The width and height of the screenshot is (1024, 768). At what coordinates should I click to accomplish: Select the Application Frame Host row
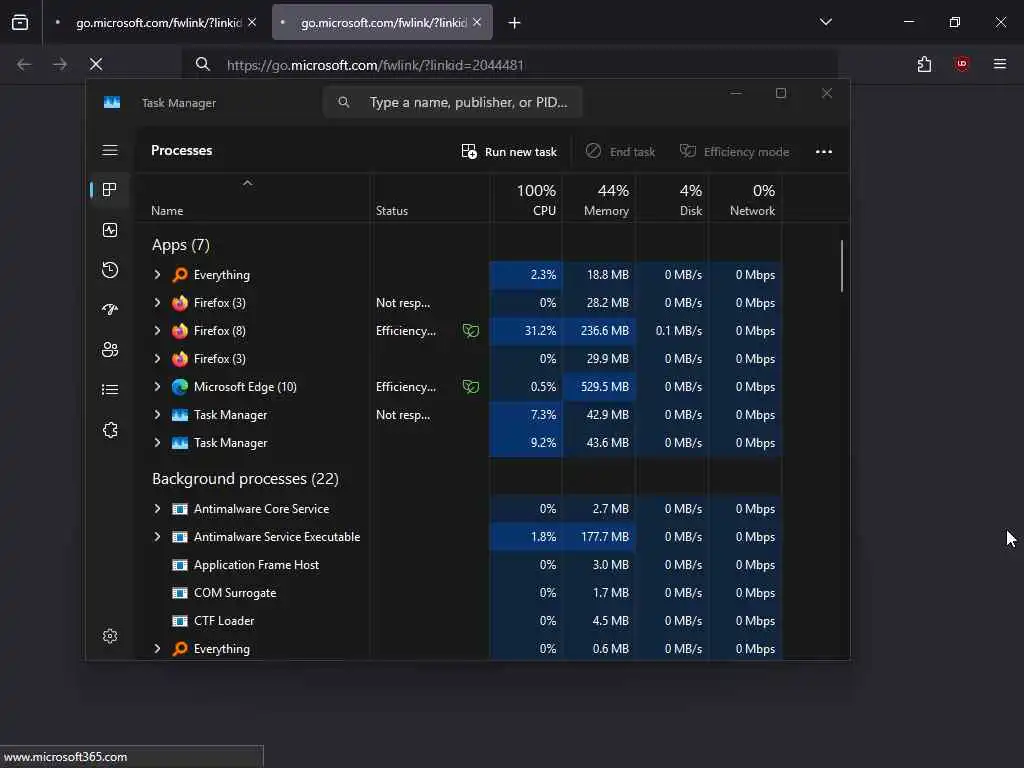[x=458, y=565]
